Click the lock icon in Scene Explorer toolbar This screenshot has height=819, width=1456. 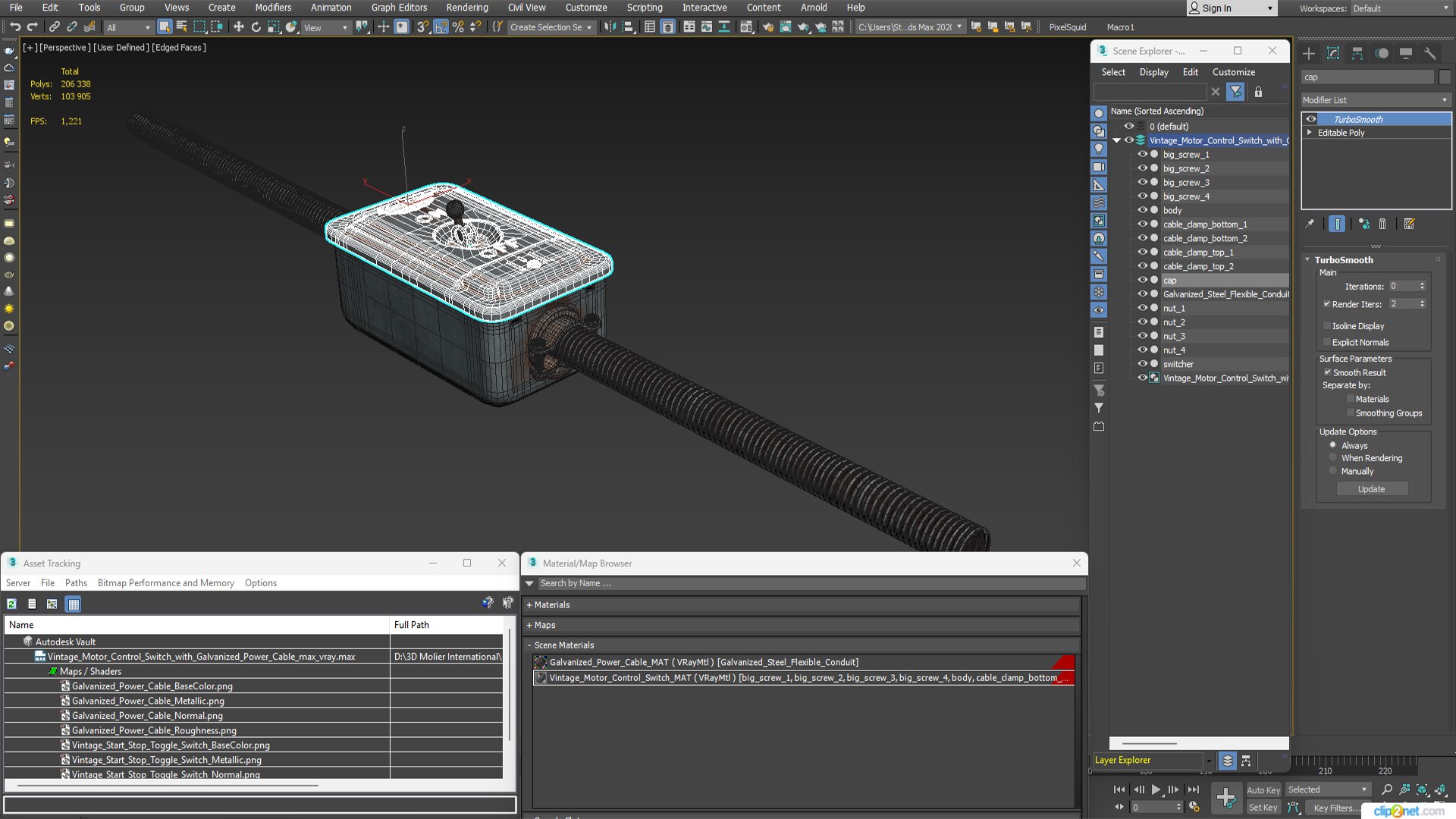click(1258, 92)
